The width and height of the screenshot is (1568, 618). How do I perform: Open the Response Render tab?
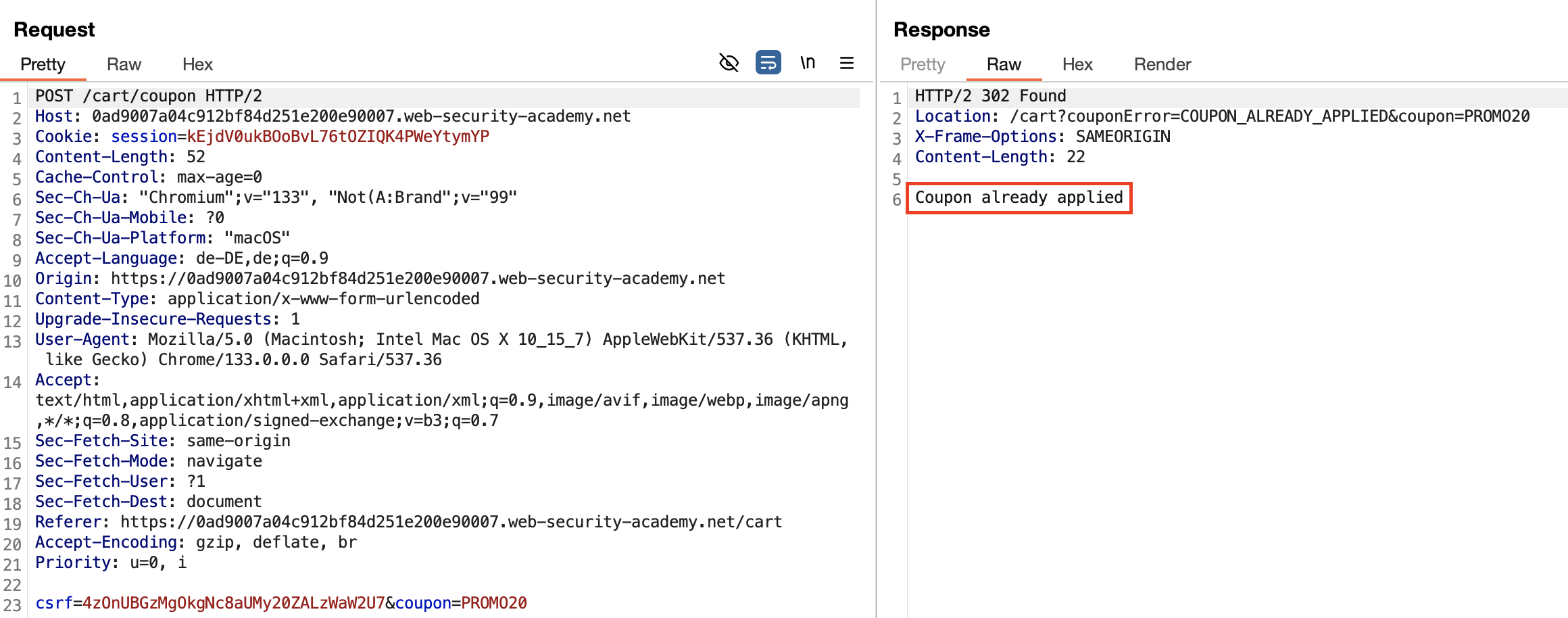click(1162, 64)
